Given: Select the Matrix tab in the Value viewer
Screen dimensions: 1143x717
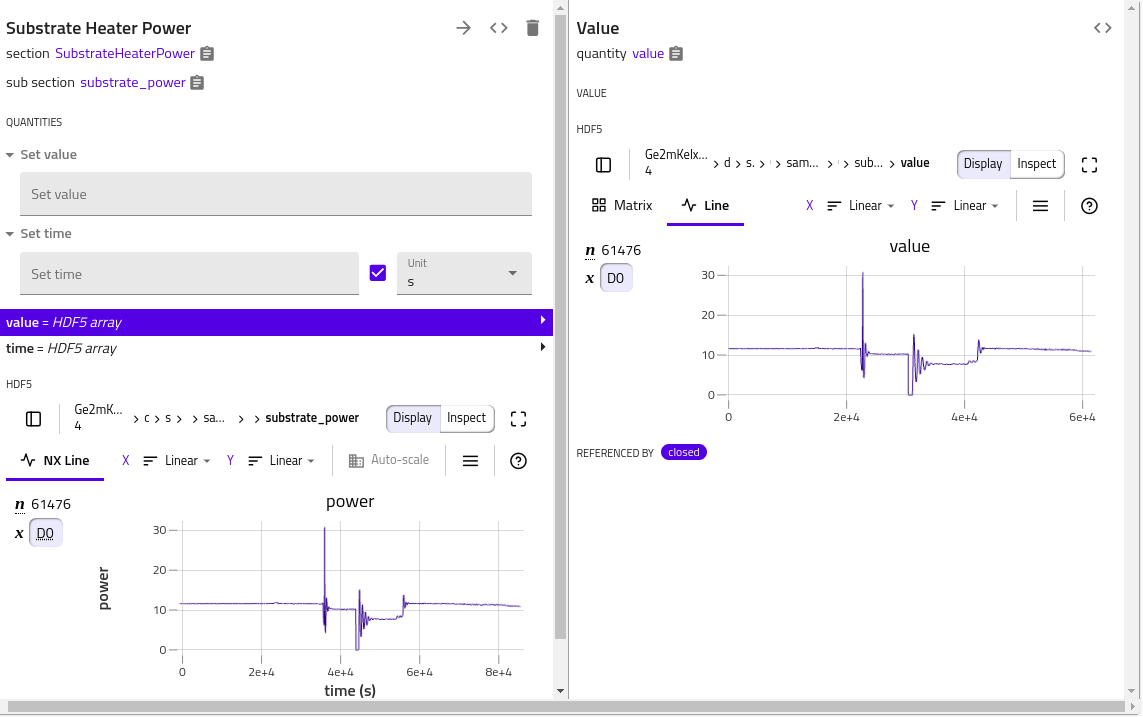Looking at the screenshot, I should (622, 206).
